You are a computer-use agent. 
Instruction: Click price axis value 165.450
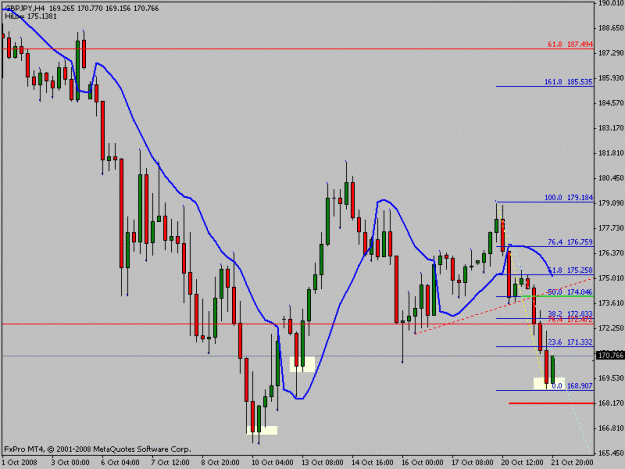click(611, 453)
